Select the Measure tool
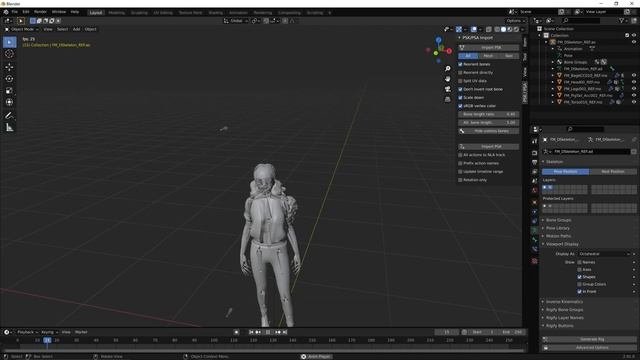This screenshot has width=640, height=360. click(9, 128)
